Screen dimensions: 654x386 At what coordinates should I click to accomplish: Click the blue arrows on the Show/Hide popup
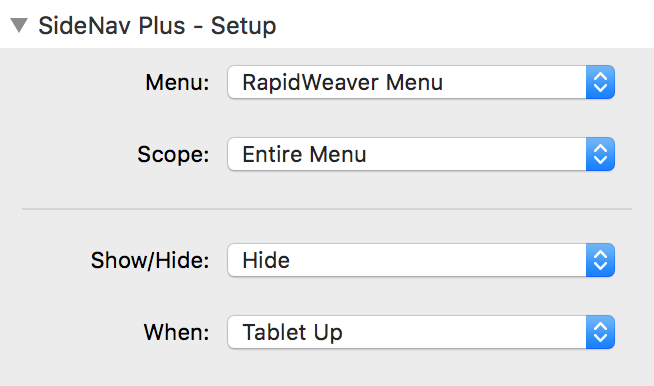point(600,260)
